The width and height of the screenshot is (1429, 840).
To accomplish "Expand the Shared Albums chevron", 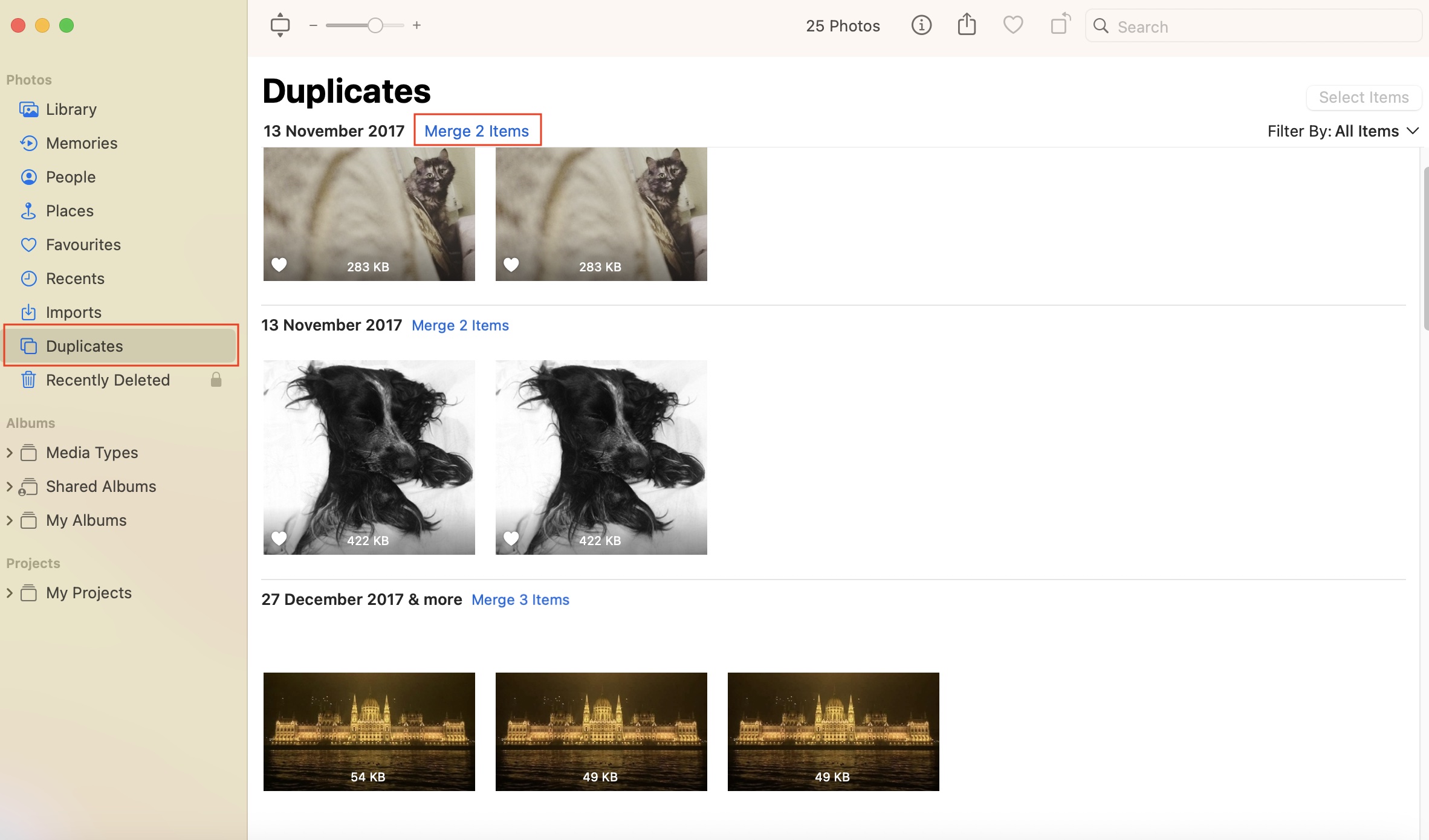I will (9, 486).
